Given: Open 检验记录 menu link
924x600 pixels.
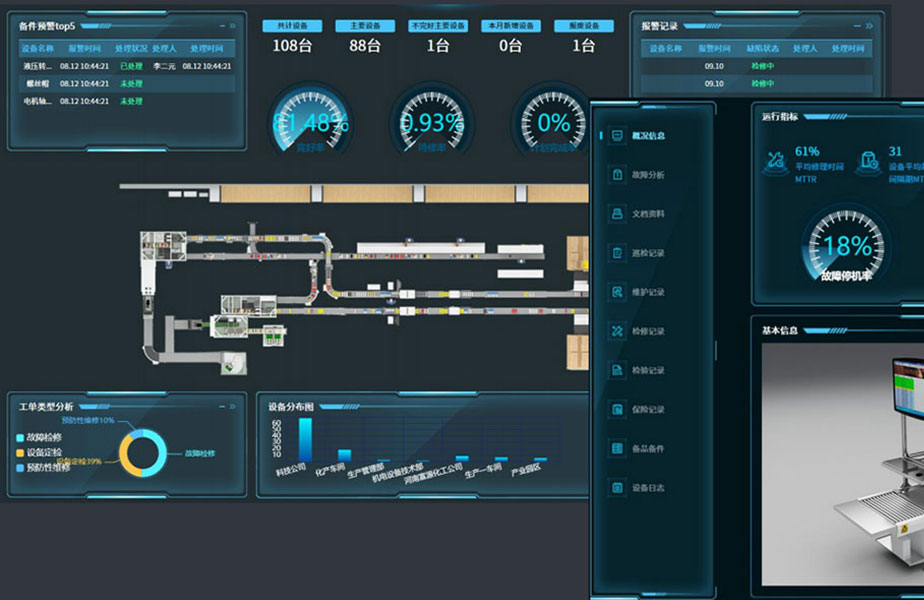Looking at the screenshot, I should pyautogui.click(x=648, y=370).
